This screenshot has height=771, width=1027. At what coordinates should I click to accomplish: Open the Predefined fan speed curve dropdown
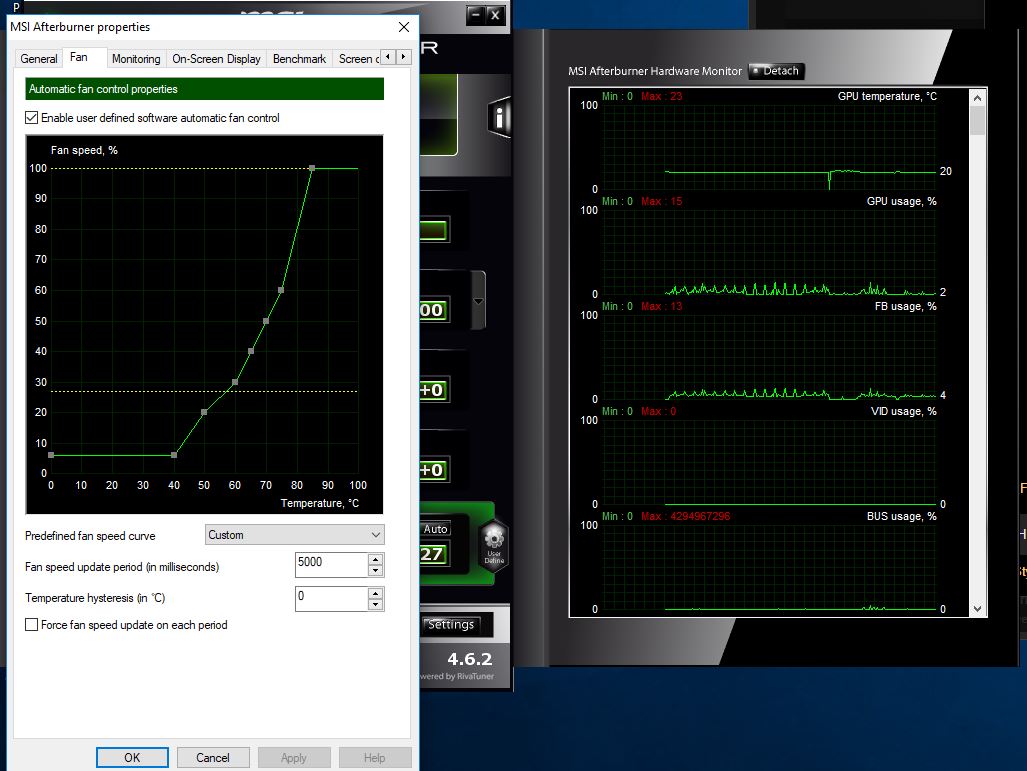pyautogui.click(x=294, y=535)
